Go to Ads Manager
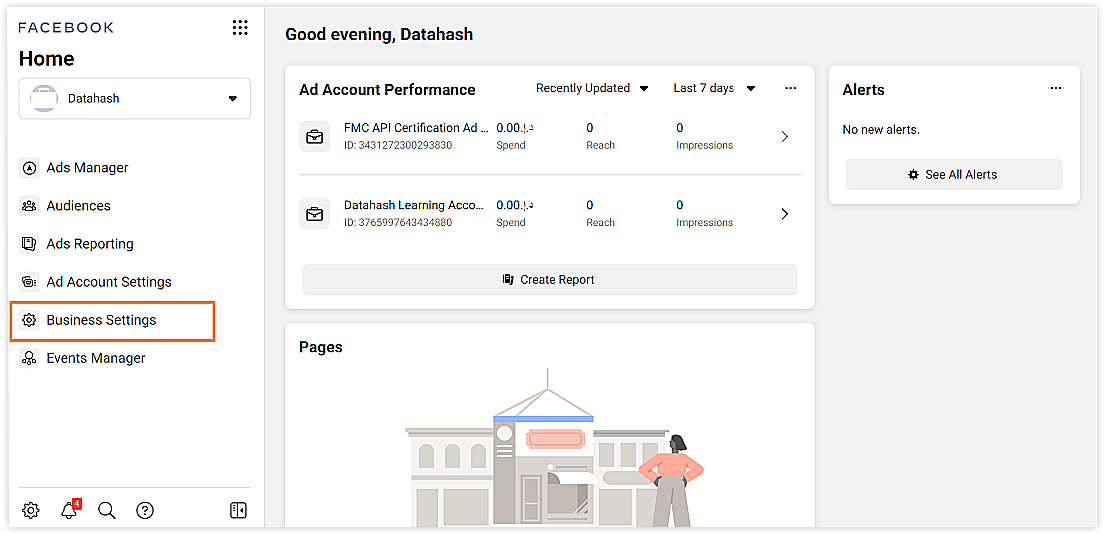This screenshot has width=1104, height=534. 87,168
